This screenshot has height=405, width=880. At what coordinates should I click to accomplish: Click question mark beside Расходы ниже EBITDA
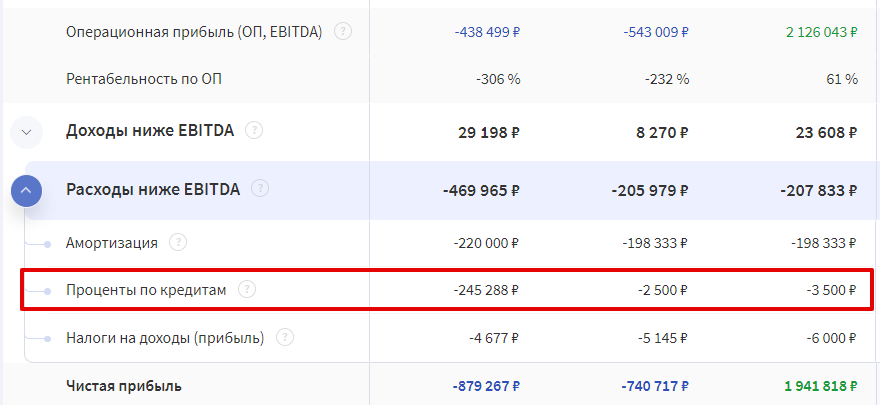click(260, 188)
